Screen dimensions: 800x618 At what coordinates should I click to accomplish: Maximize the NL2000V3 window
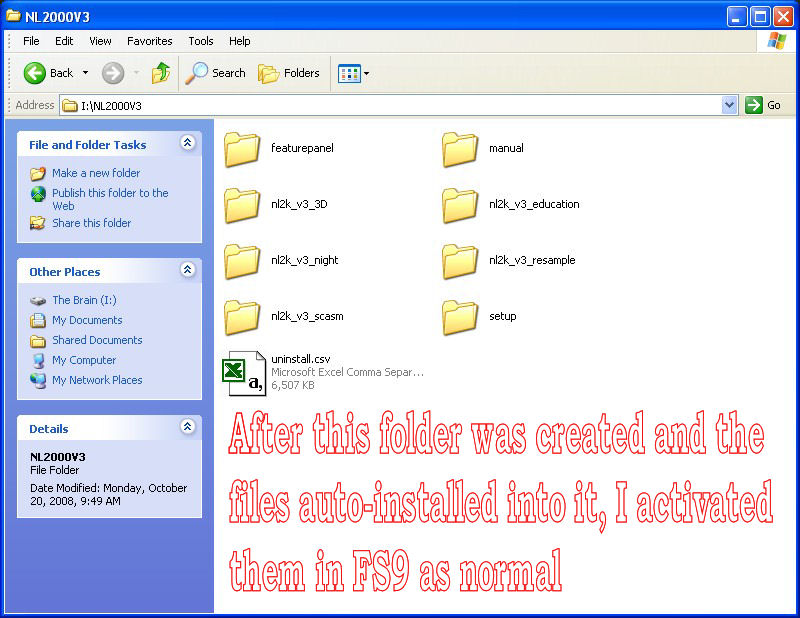[x=760, y=17]
